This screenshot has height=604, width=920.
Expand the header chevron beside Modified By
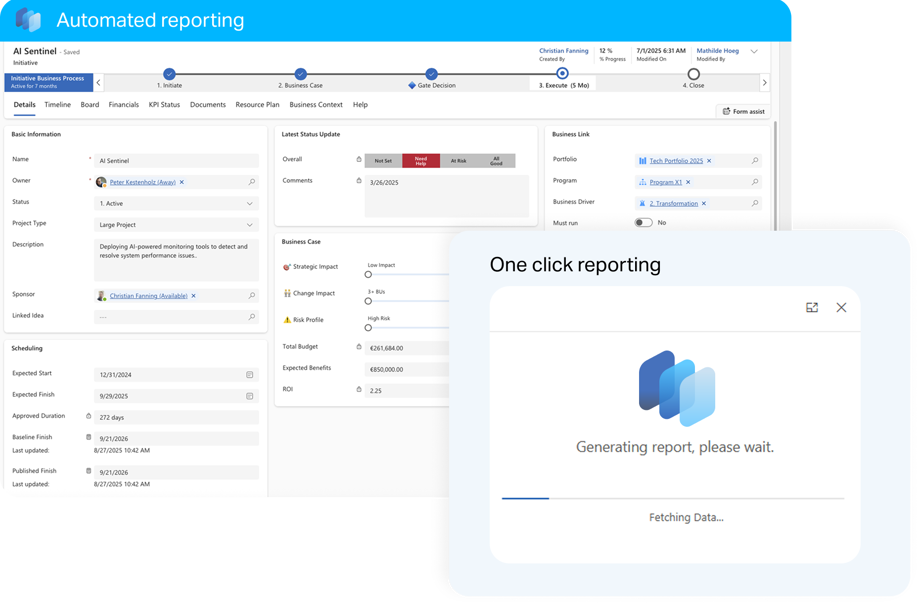[754, 51]
